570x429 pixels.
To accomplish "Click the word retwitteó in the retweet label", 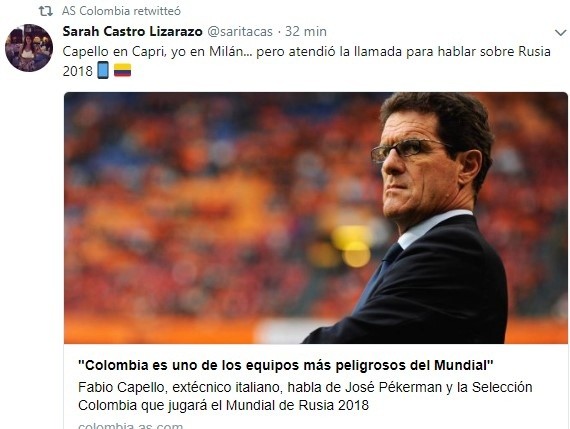I will 157,11.
